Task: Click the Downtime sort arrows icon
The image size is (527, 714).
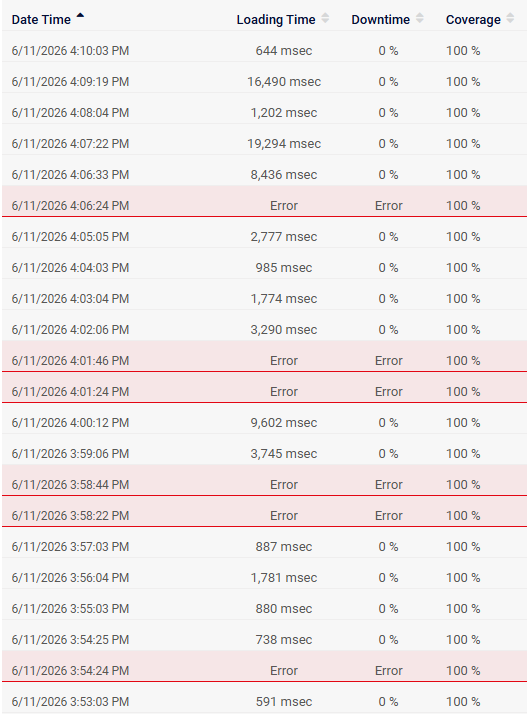Action: (x=420, y=18)
